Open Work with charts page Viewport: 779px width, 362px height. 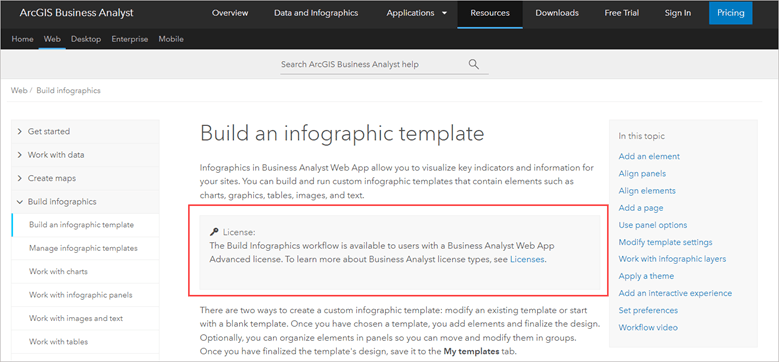coord(85,272)
